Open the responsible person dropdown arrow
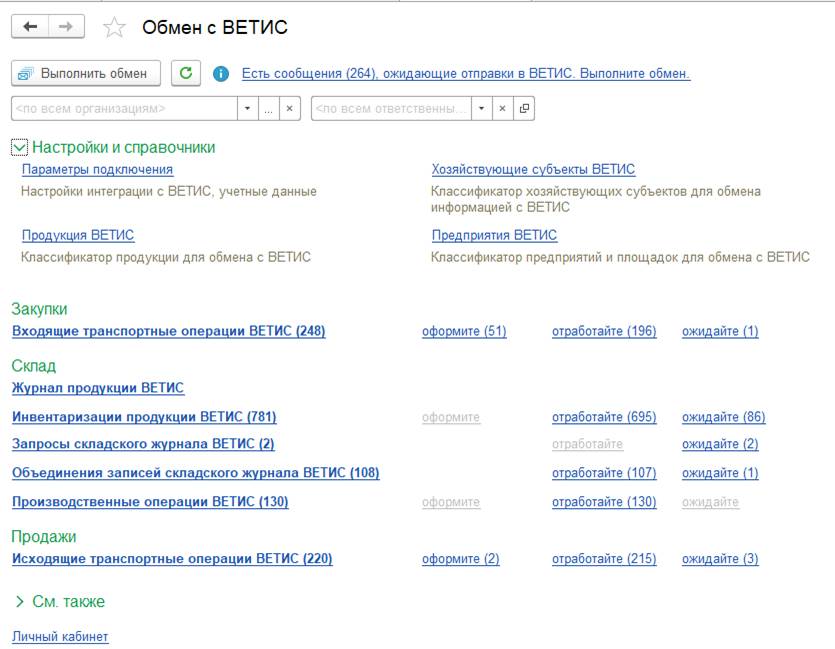 tap(482, 108)
